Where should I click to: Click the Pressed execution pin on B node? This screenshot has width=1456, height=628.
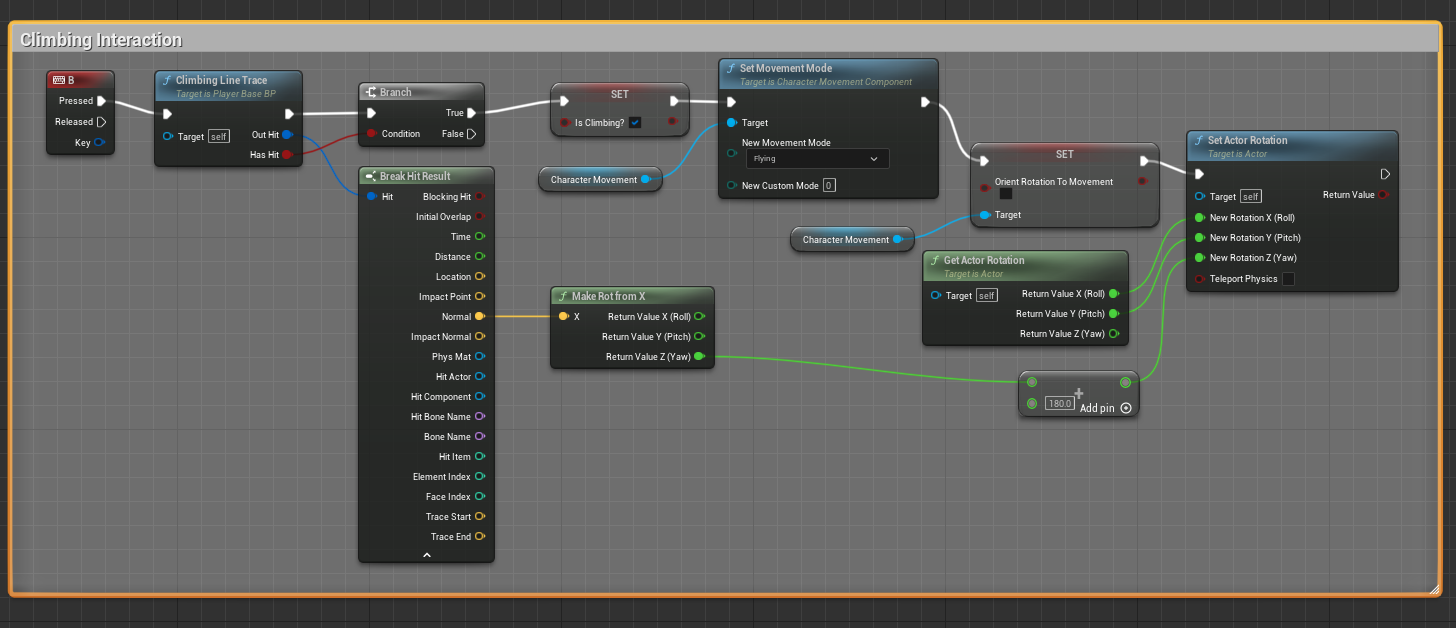[101, 101]
